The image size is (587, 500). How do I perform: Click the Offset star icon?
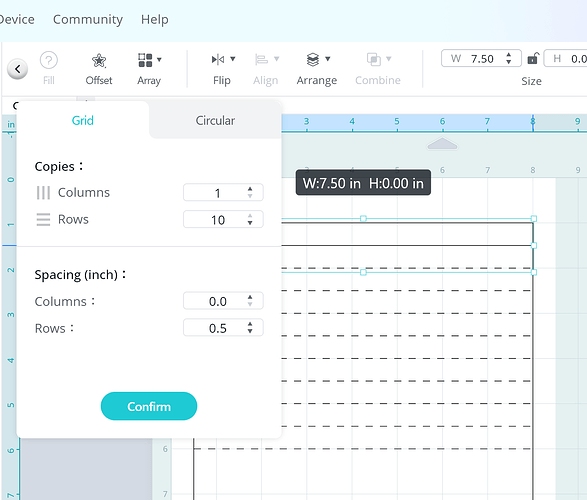(99, 60)
